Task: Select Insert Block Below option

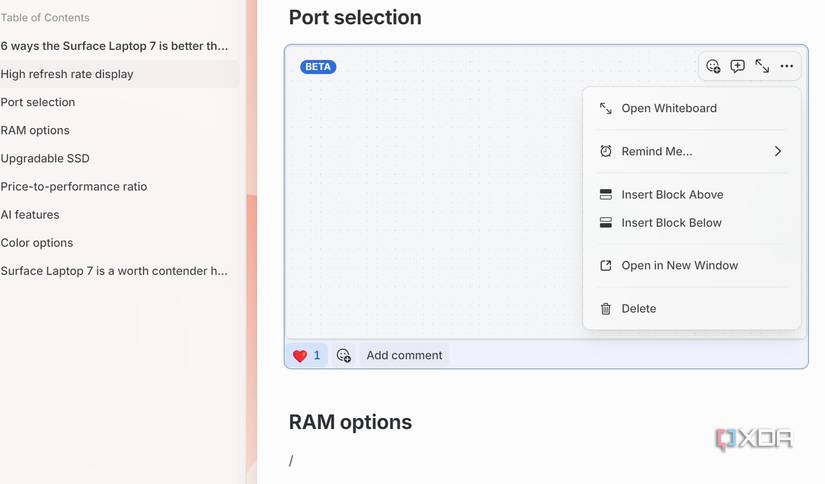Action: click(x=692, y=223)
